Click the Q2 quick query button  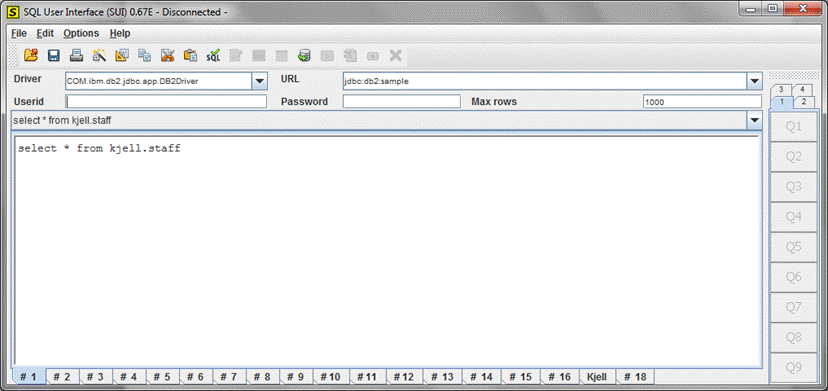click(x=794, y=156)
